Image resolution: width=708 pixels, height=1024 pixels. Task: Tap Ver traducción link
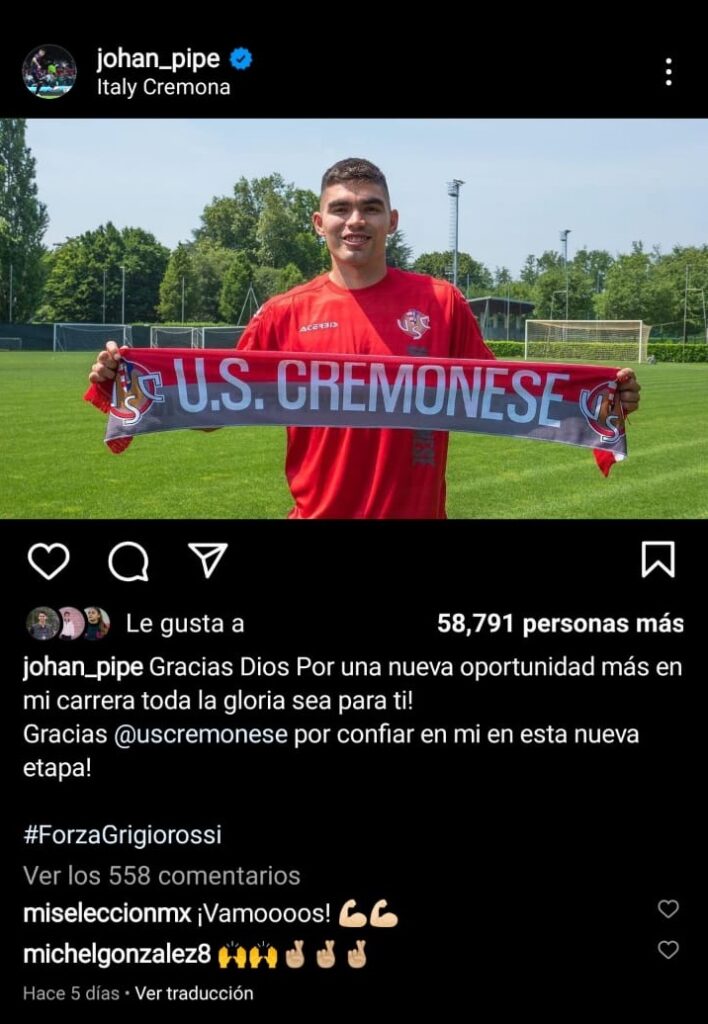194,993
